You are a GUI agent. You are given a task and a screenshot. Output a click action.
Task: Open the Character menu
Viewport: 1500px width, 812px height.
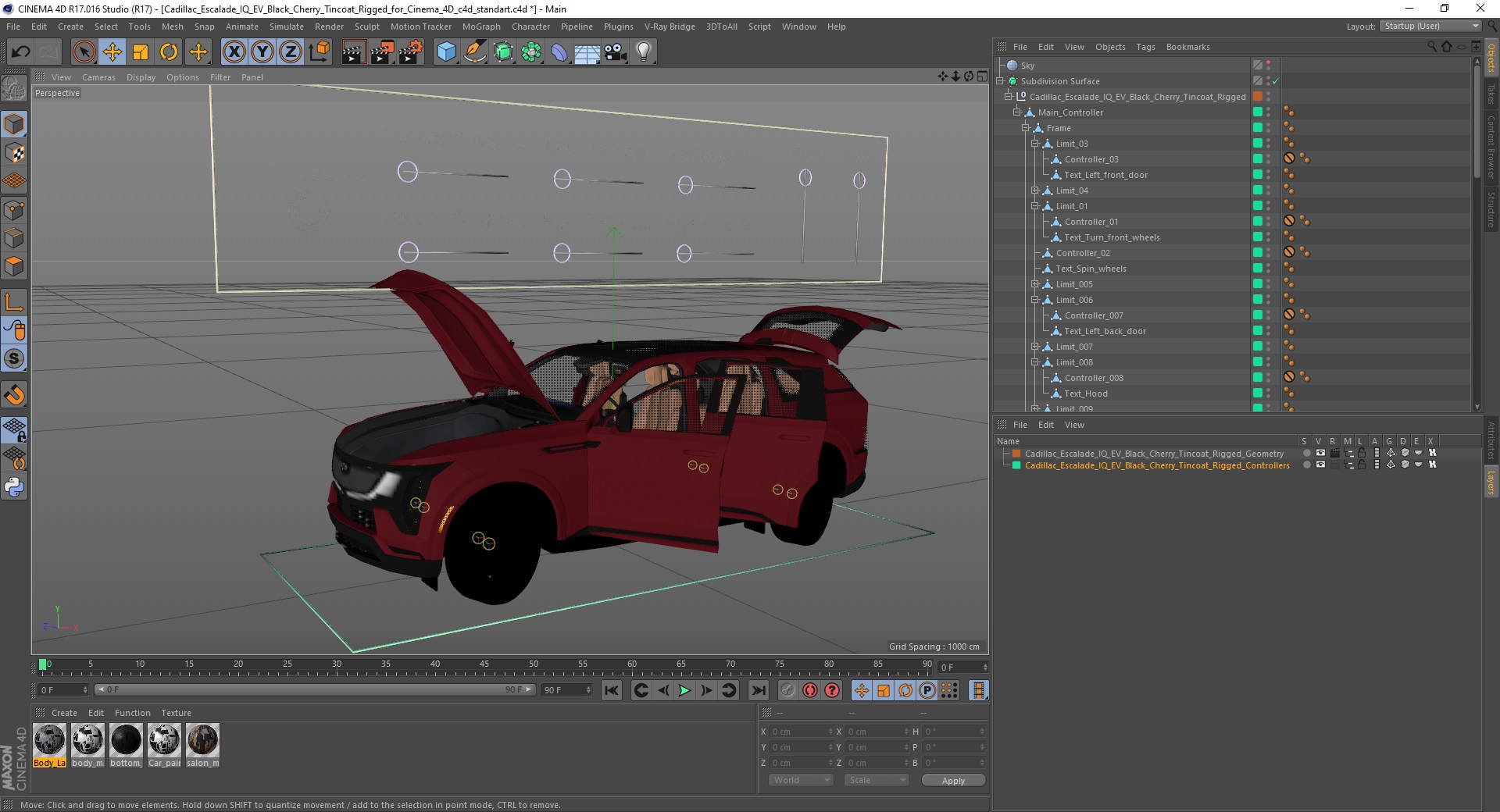530,27
